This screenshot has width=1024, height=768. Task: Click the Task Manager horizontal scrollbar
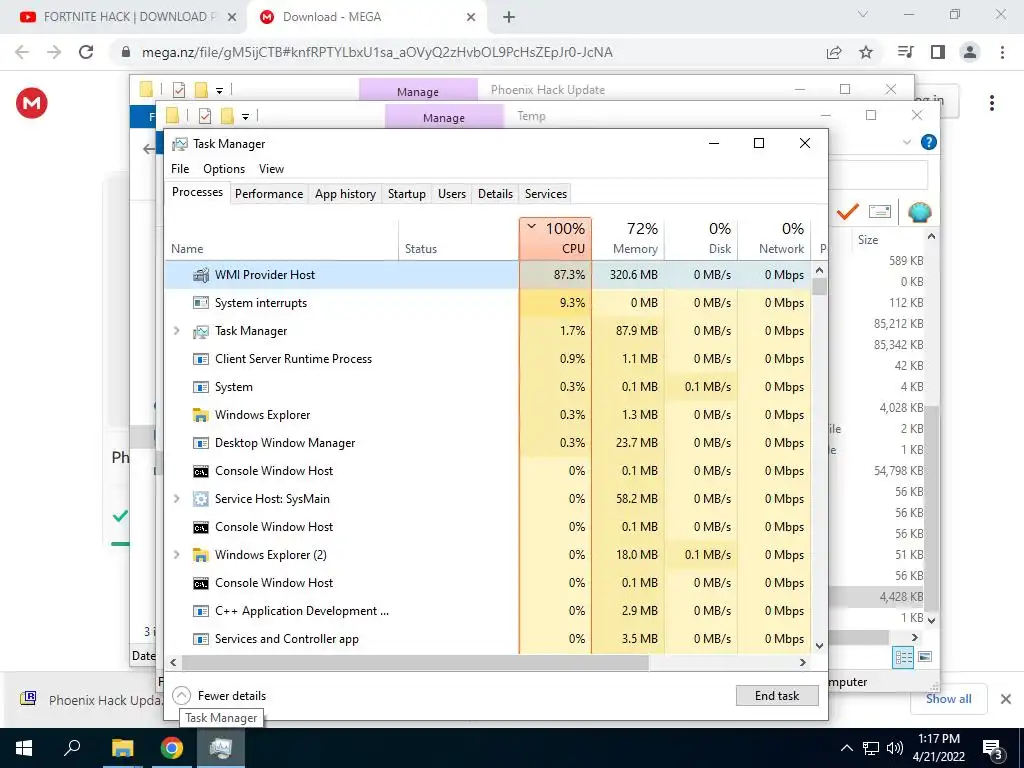pos(415,662)
